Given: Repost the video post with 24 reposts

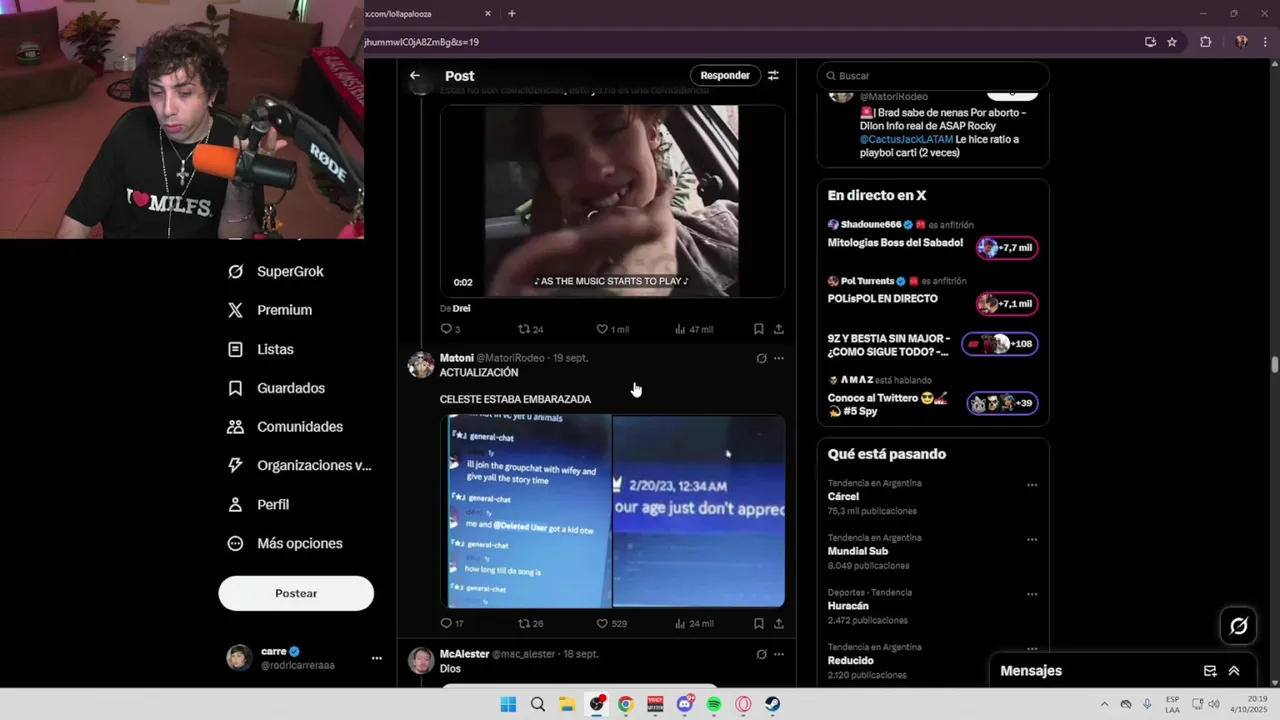Looking at the screenshot, I should pyautogui.click(x=530, y=329).
